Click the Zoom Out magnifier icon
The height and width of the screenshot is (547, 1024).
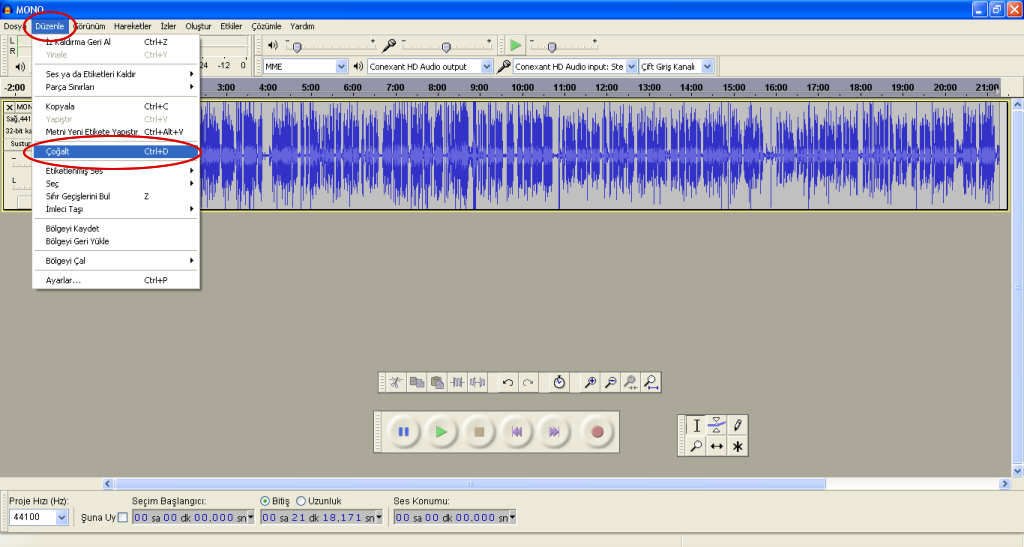click(610, 383)
